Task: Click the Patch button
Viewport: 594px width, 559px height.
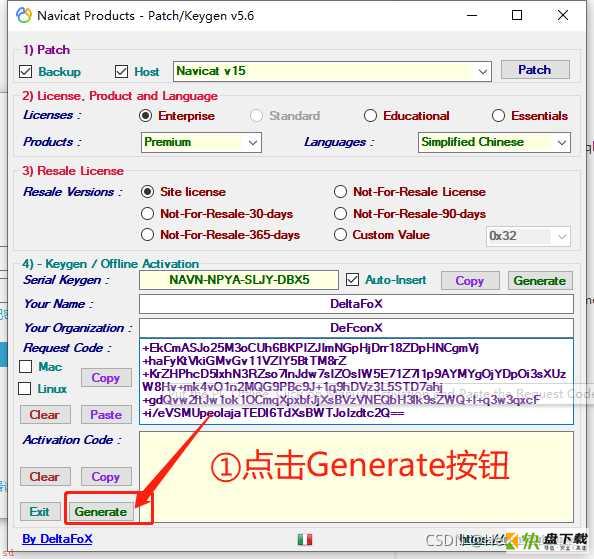Action: (x=535, y=70)
